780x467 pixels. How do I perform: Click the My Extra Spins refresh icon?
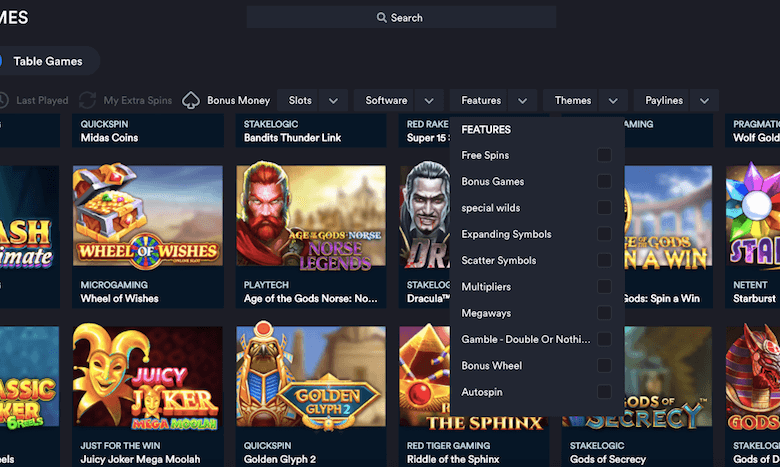tap(88, 100)
